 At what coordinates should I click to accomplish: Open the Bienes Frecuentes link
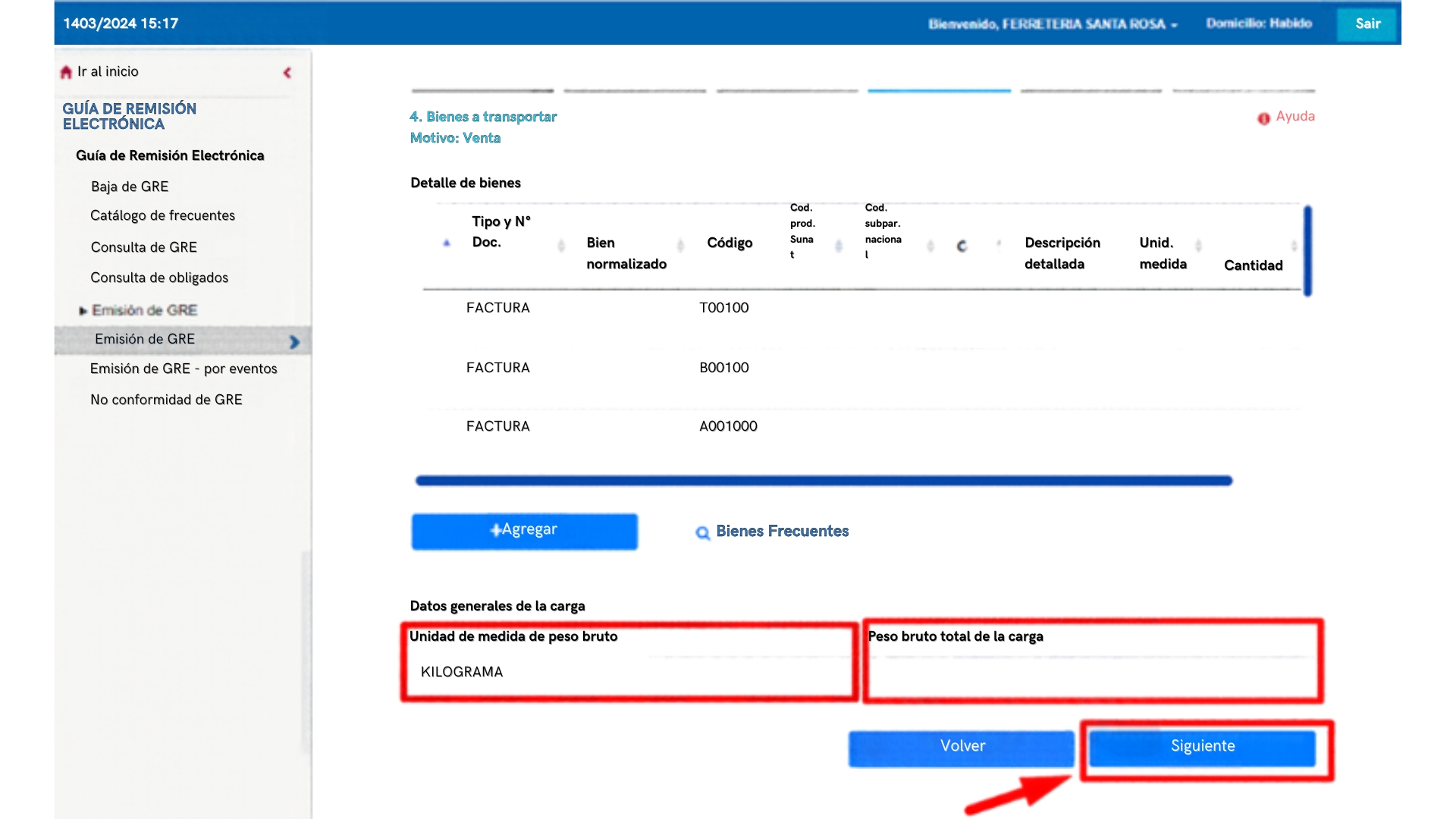point(782,532)
